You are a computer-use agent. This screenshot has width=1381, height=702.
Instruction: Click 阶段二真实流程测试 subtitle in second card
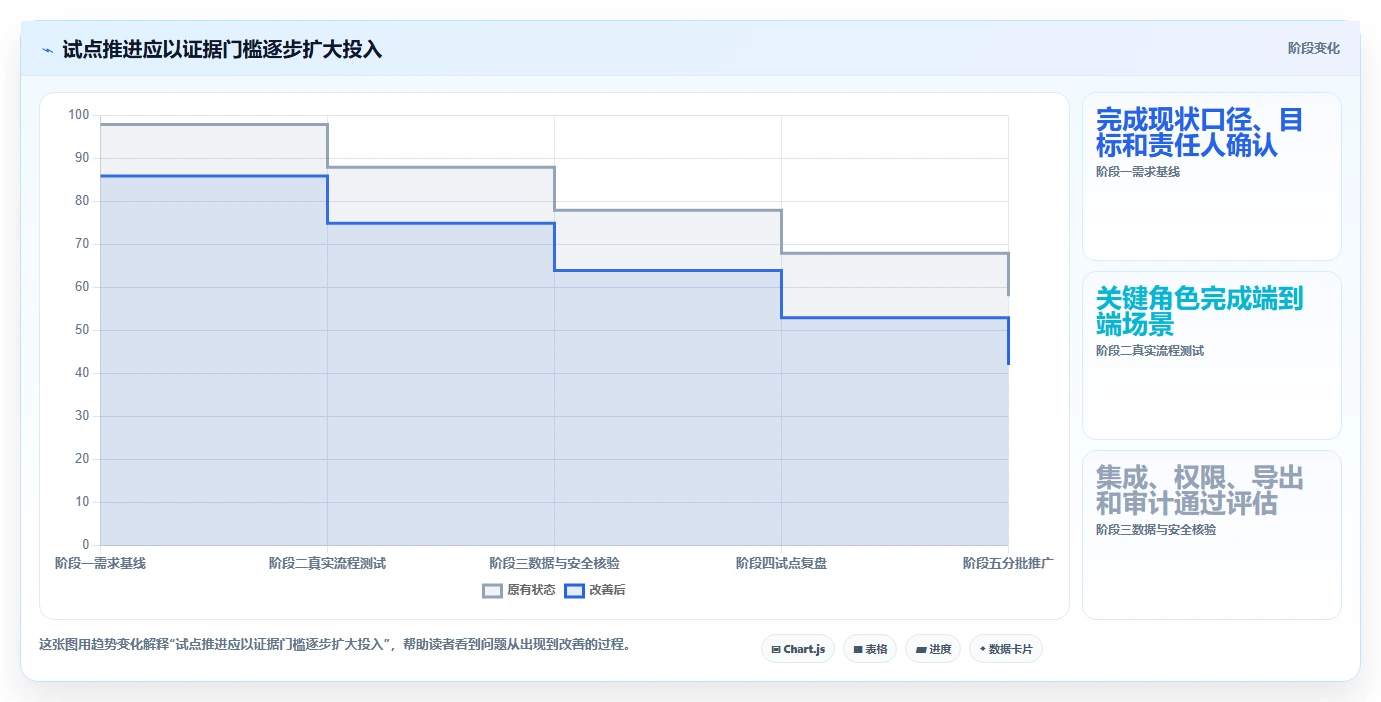[x=1150, y=351]
